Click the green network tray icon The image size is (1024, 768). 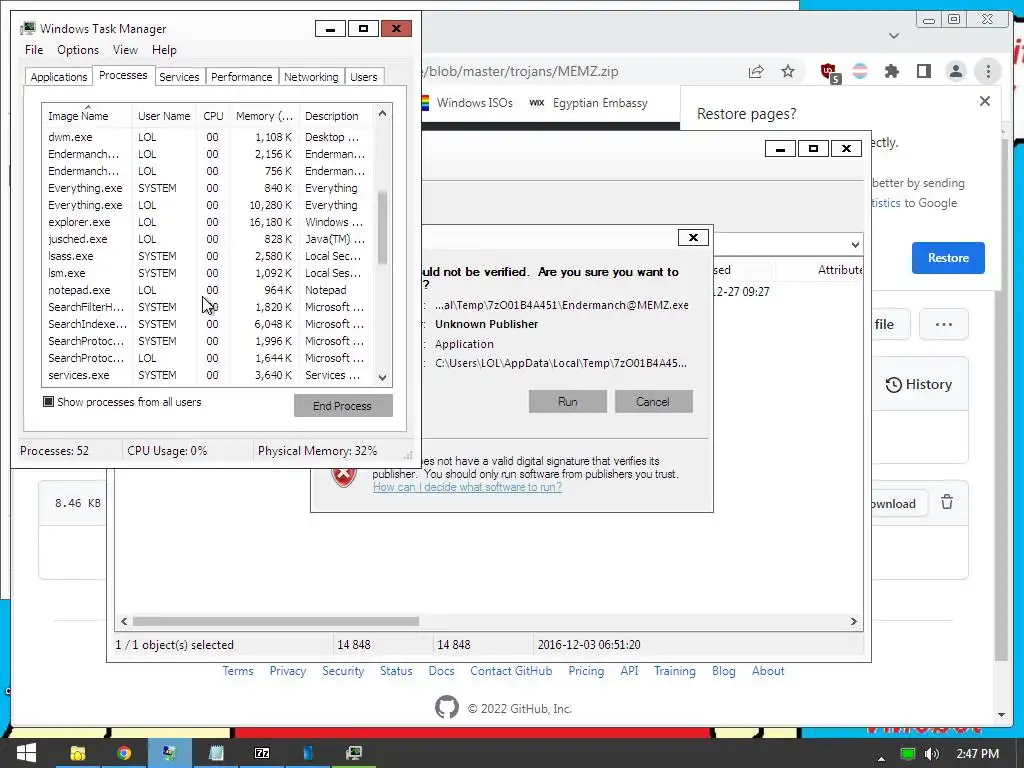[908, 754]
